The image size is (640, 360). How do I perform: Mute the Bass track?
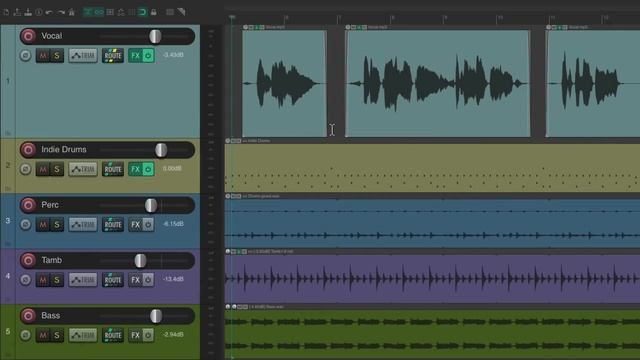click(x=43, y=335)
